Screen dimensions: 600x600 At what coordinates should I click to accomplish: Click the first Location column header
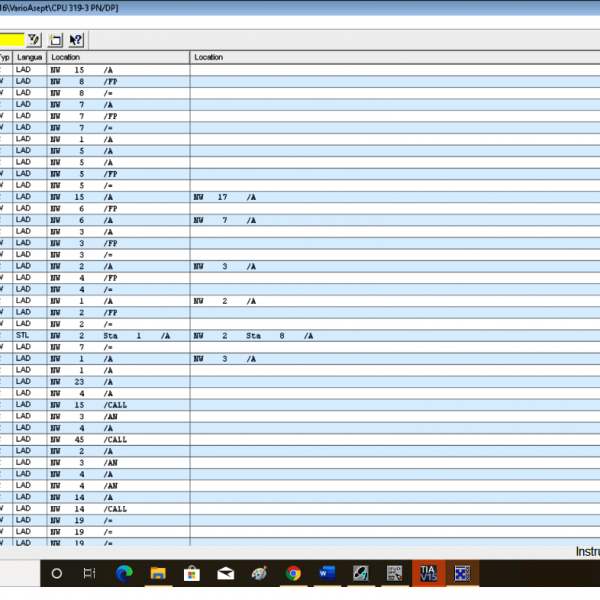pyautogui.click(x=118, y=57)
